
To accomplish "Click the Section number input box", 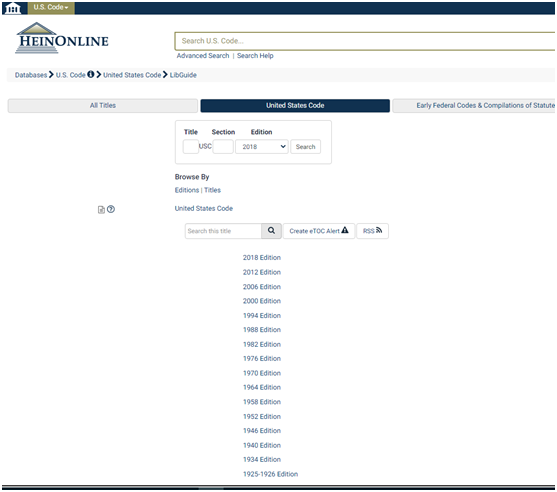I will [x=223, y=146].
